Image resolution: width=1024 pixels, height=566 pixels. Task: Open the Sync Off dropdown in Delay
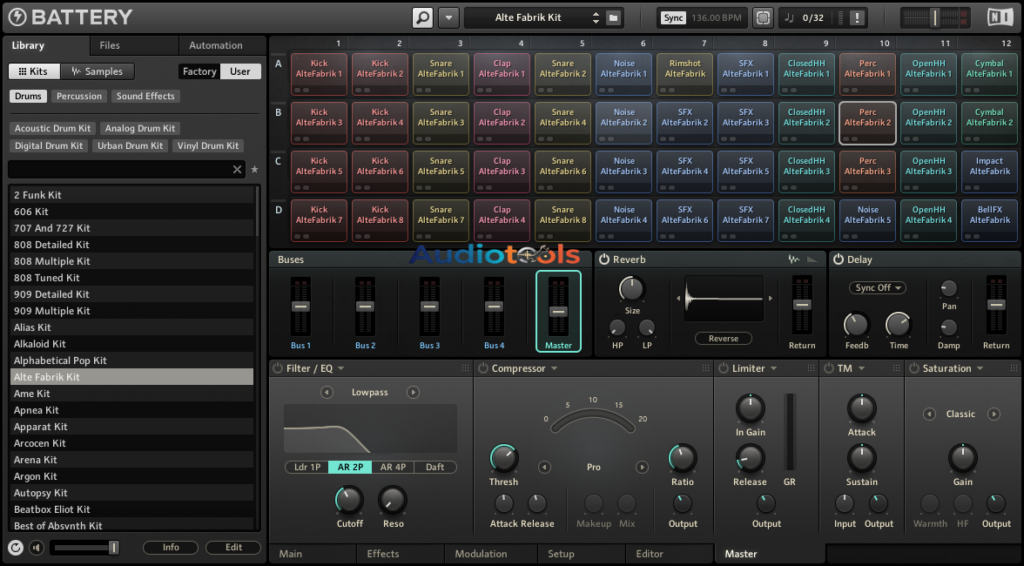(x=878, y=288)
